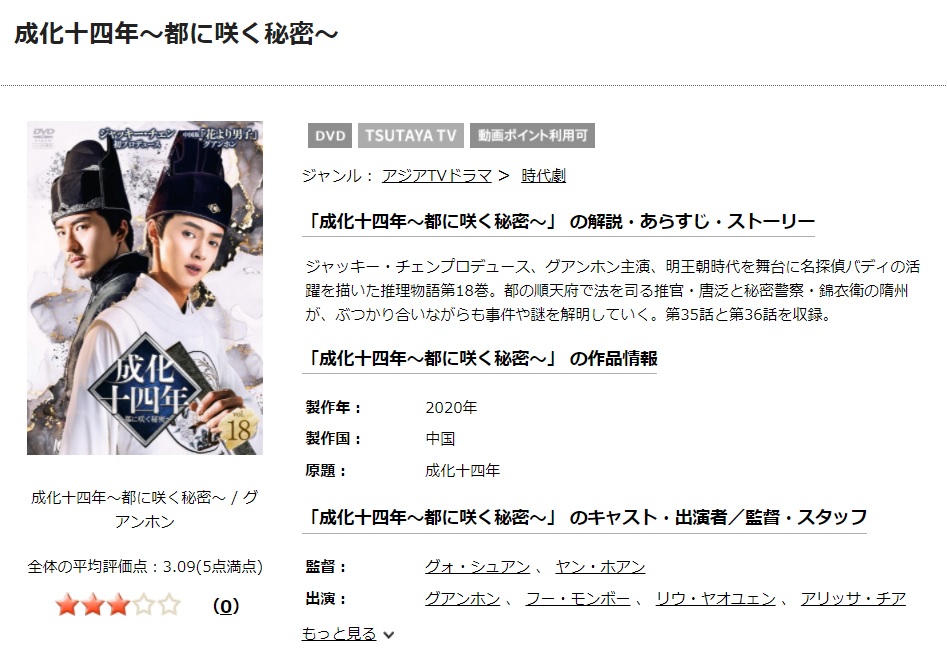Open the 時代劇 genre link
Screen dimensions: 947x661
(x=544, y=176)
